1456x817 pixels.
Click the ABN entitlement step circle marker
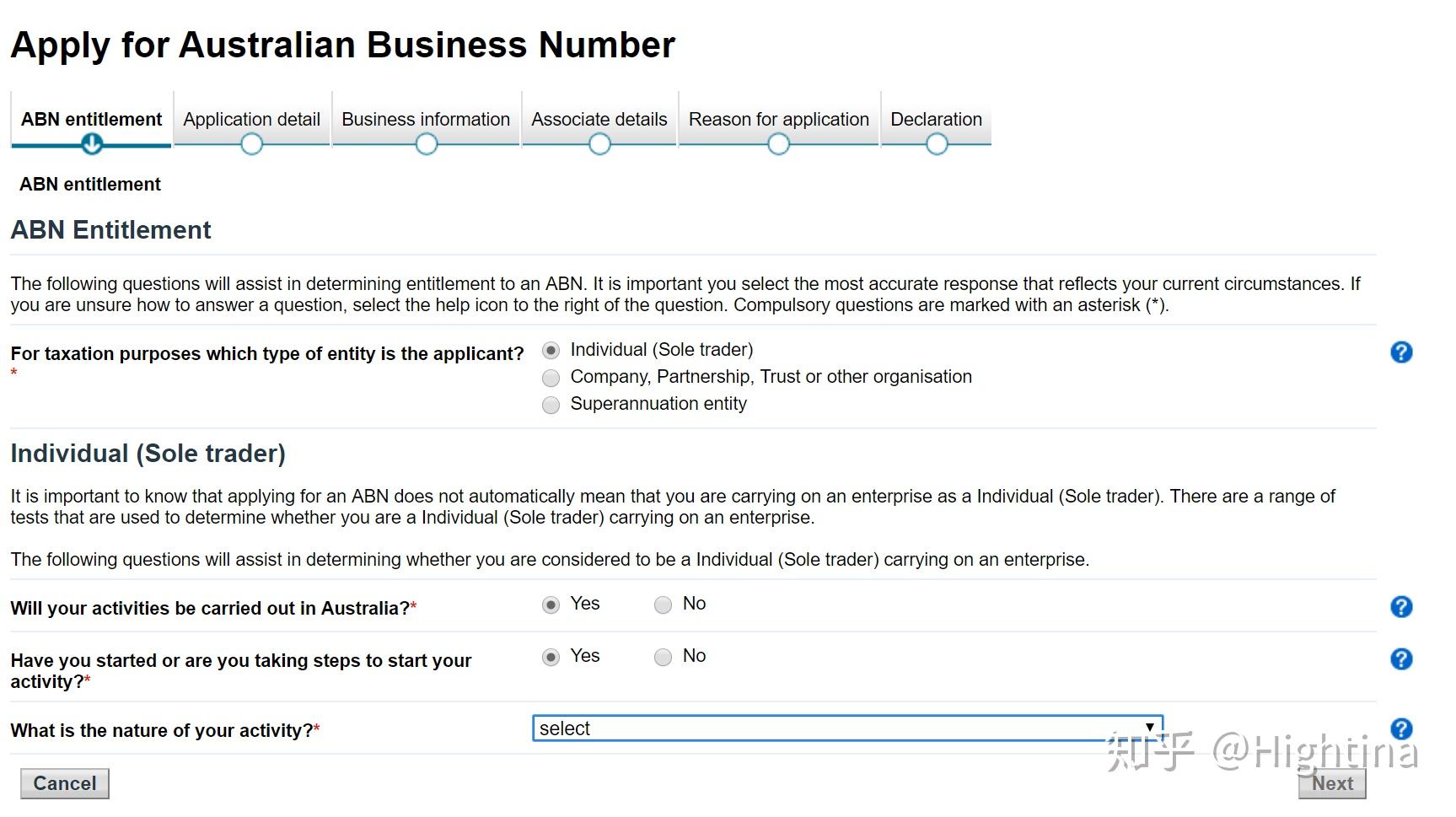[92, 144]
